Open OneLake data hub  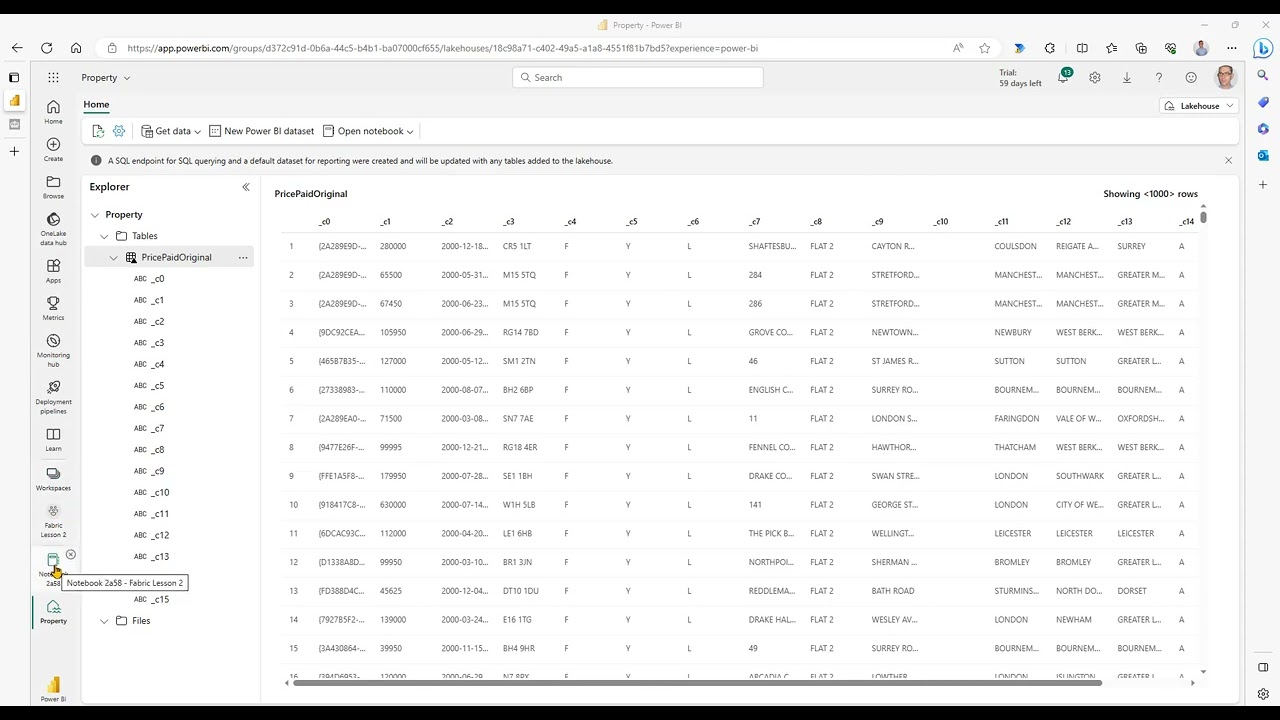point(53,229)
